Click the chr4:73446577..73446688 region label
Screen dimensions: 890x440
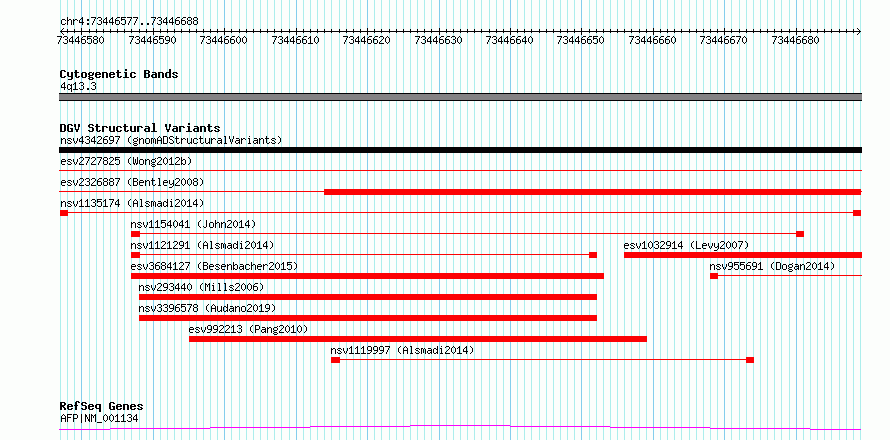[129, 22]
